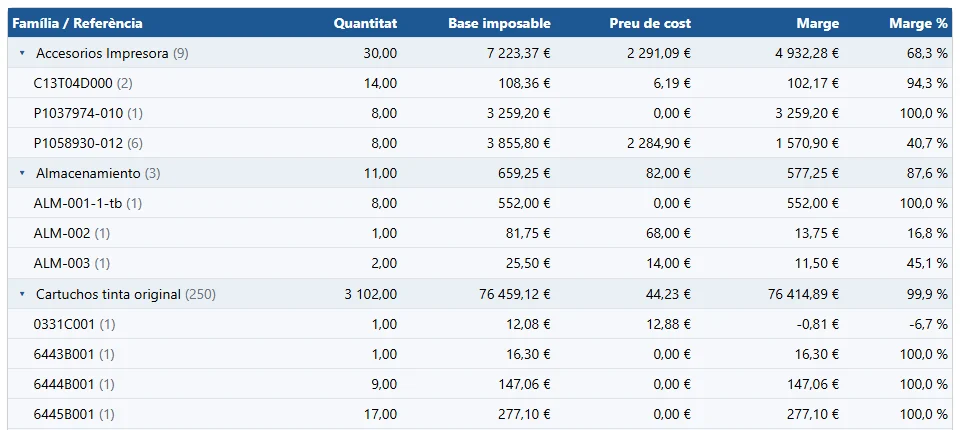Sort by Marge column header
The image size is (960, 430).
818,23
